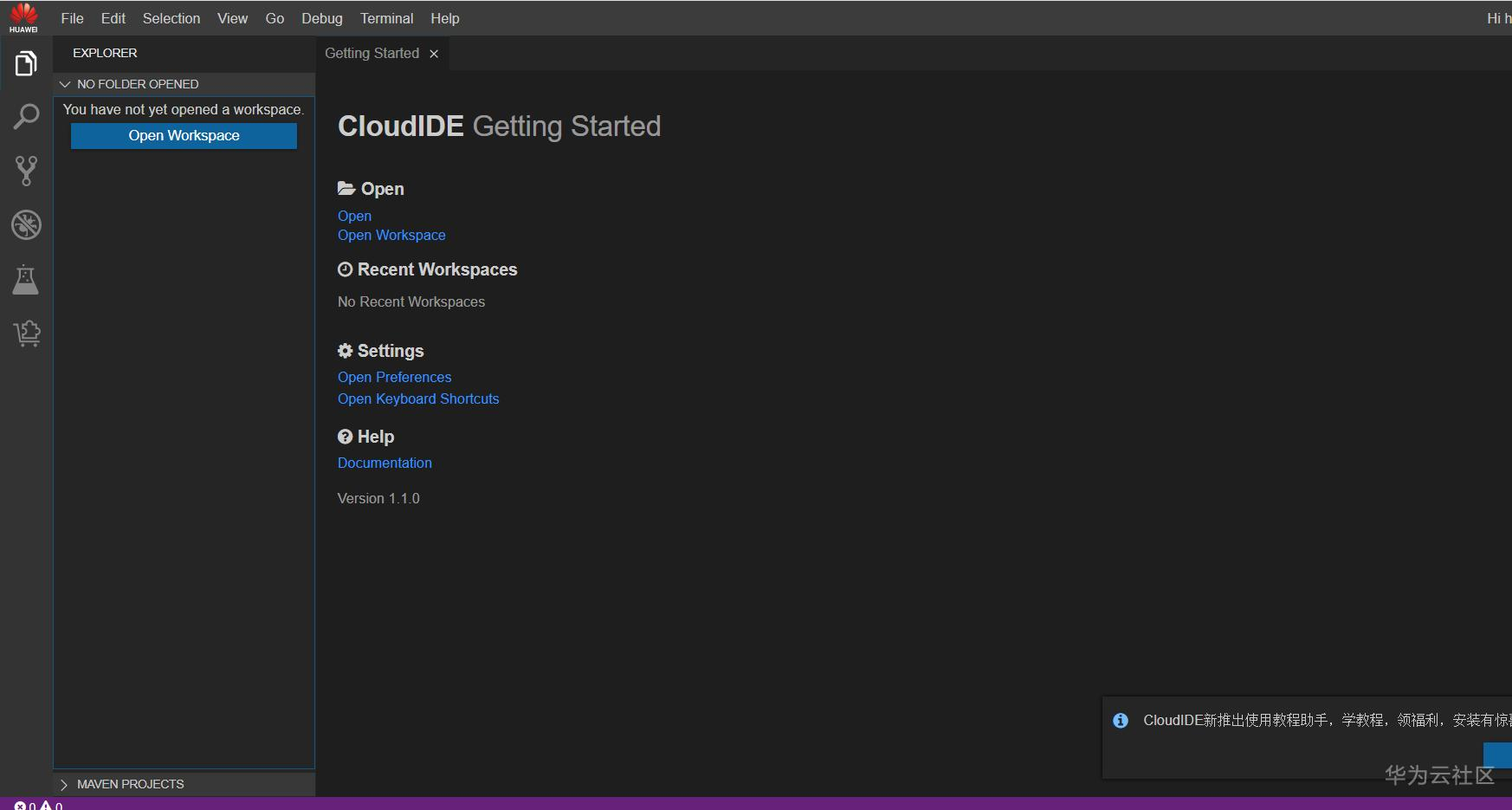Image resolution: width=1512 pixels, height=810 pixels.
Task: Collapse the NO FOLDER OPENED section
Action: (x=65, y=84)
